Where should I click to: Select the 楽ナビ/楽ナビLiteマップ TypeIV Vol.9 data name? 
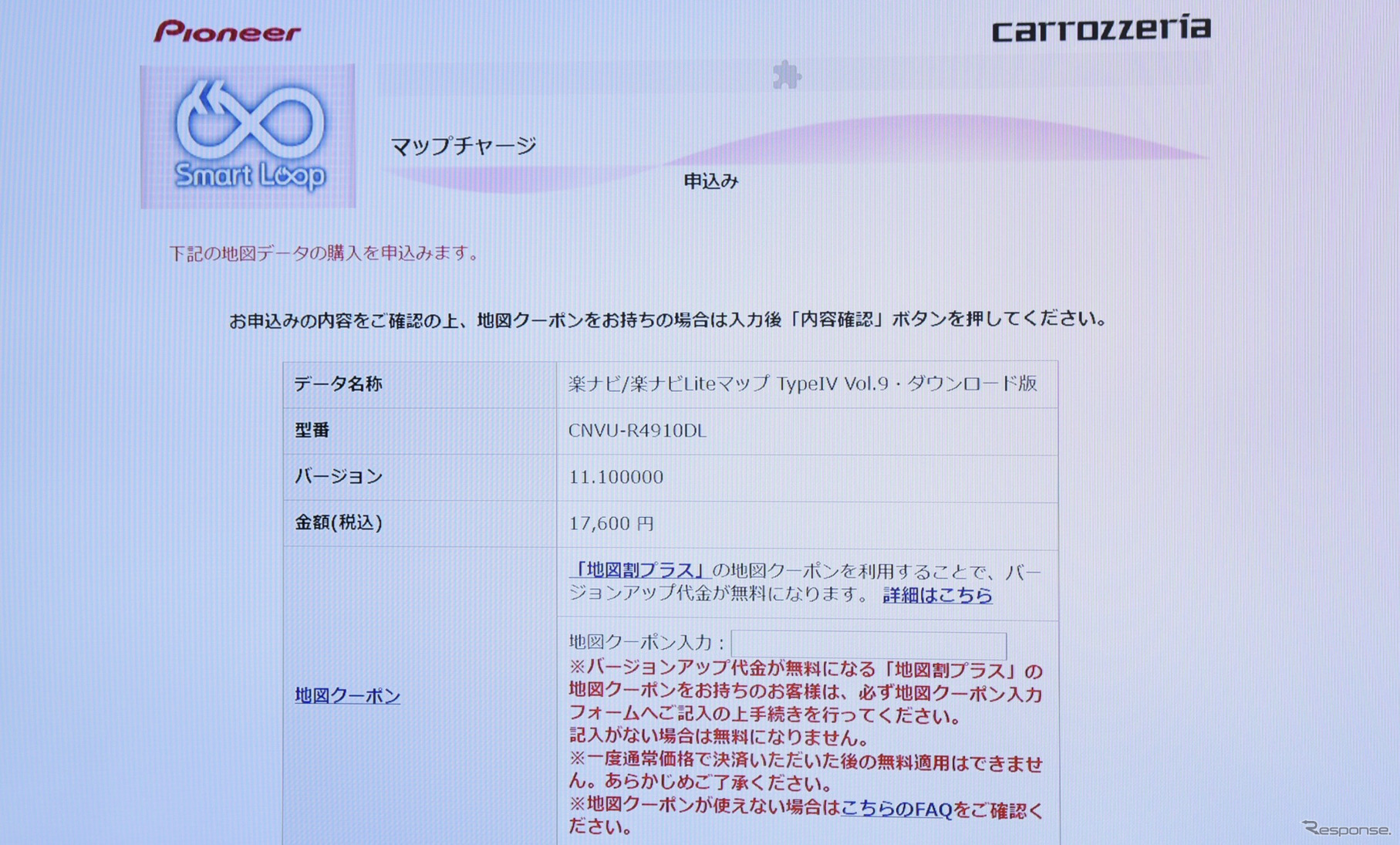point(803,384)
